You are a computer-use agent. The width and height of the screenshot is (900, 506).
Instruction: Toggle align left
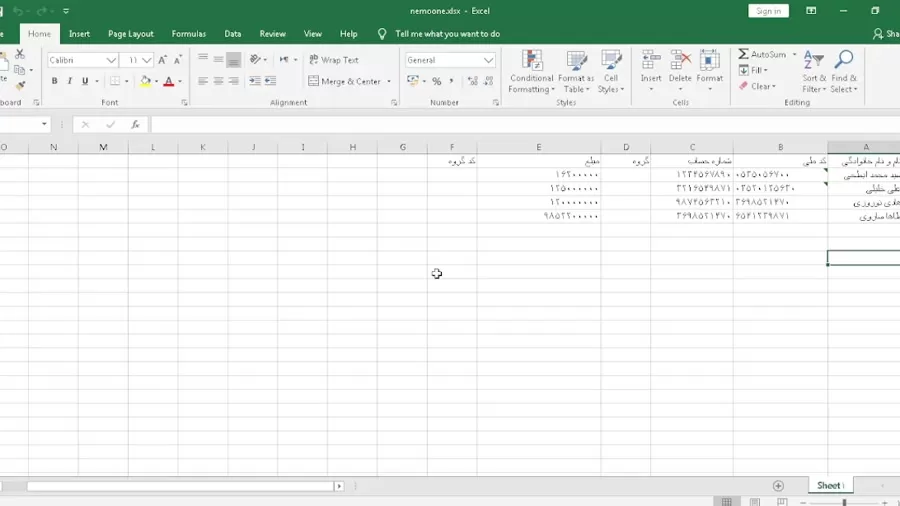click(203, 81)
